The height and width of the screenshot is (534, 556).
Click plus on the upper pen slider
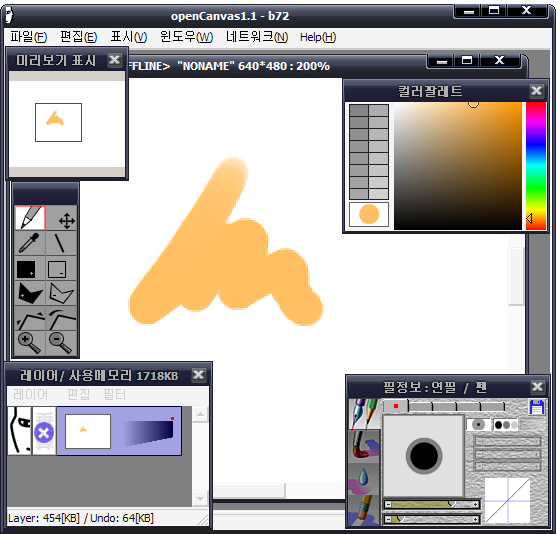(x=476, y=504)
